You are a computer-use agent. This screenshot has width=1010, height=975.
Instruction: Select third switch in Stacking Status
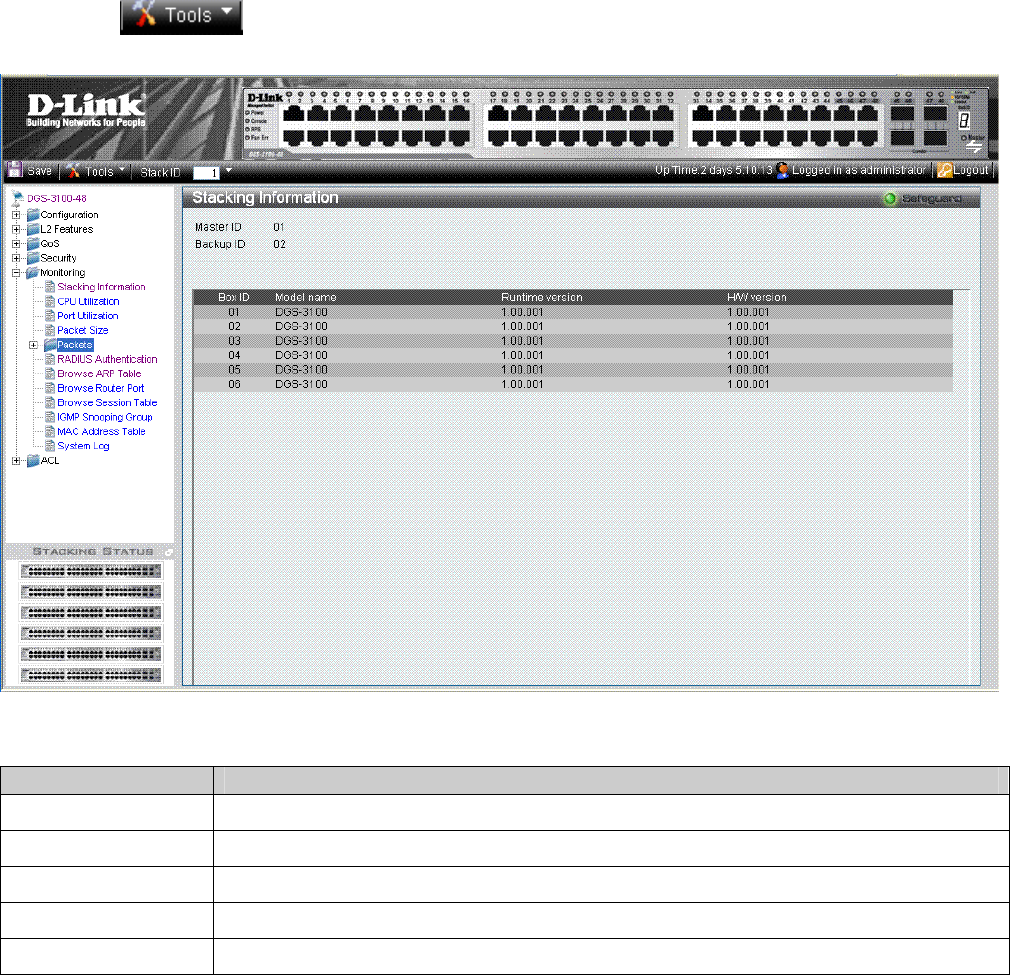91,612
